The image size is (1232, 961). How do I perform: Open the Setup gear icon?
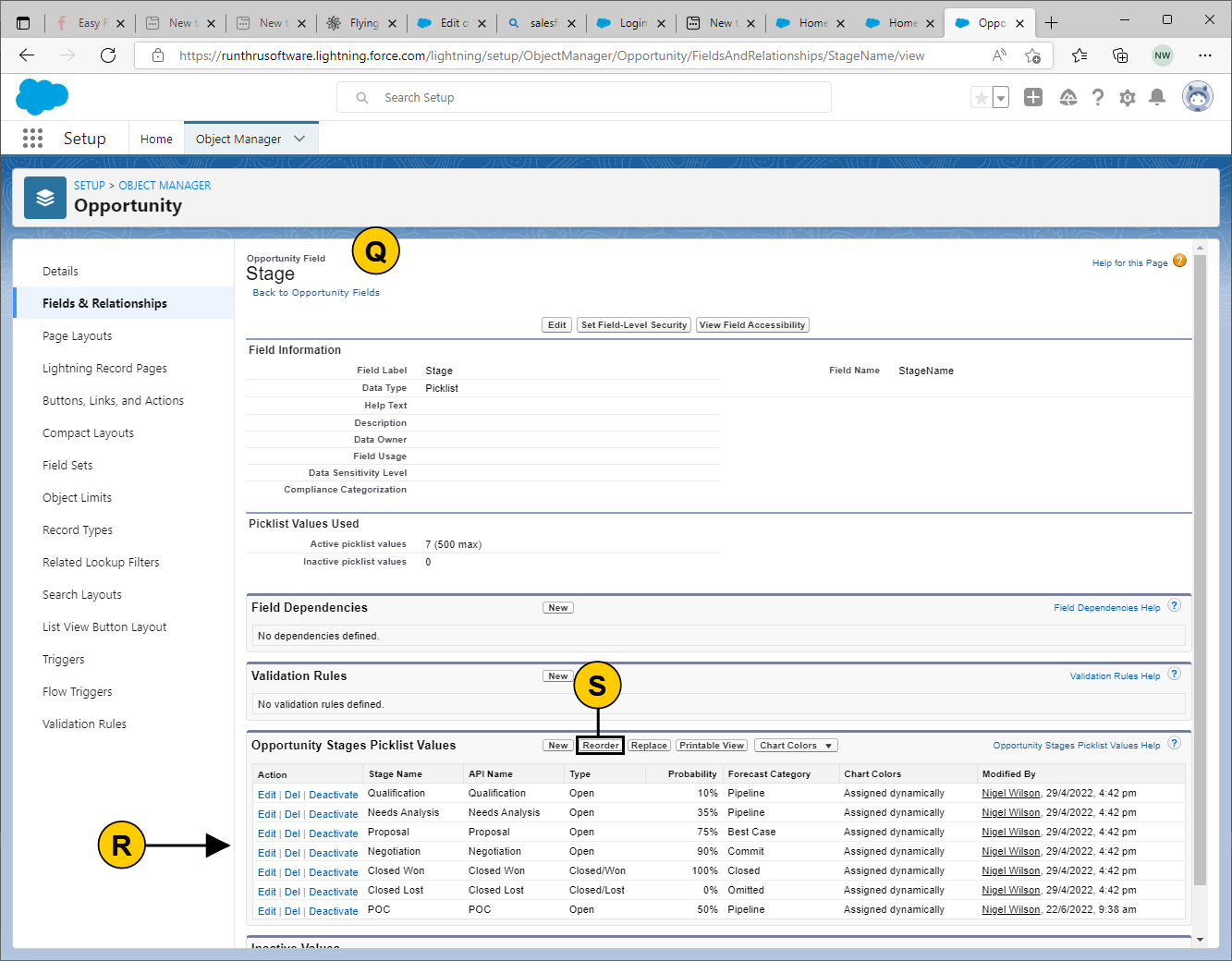(x=1127, y=97)
